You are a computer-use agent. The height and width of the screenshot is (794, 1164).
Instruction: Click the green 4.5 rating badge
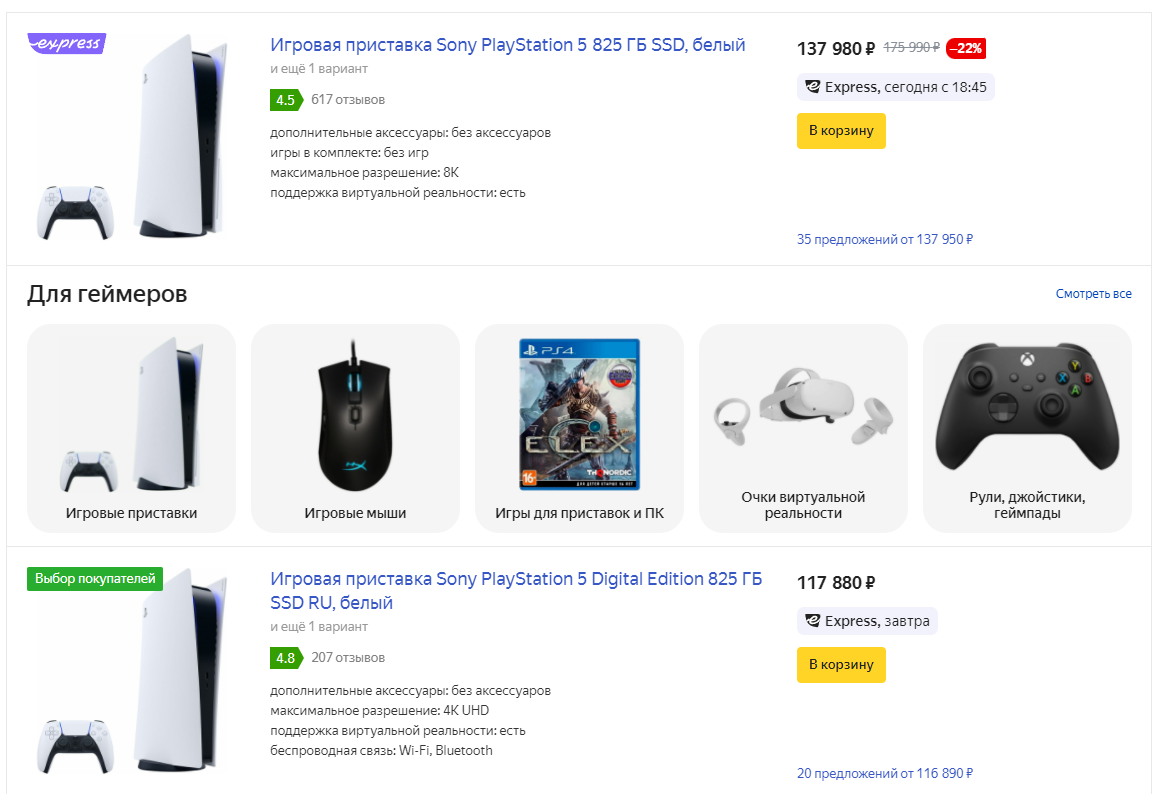[x=285, y=100]
